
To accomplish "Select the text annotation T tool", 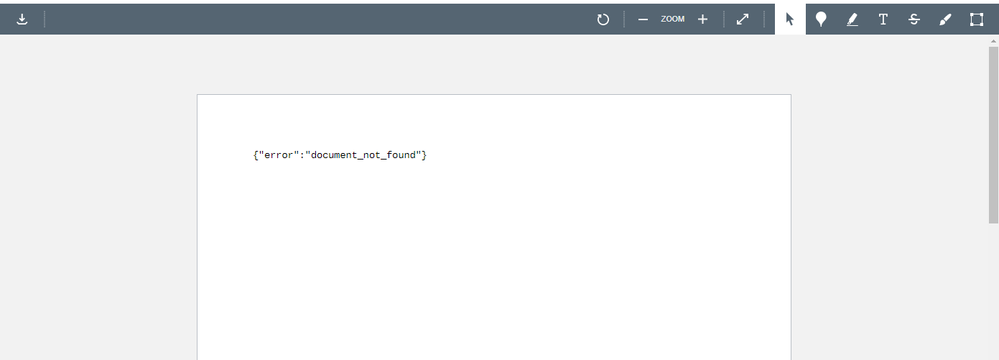I will 883,19.
